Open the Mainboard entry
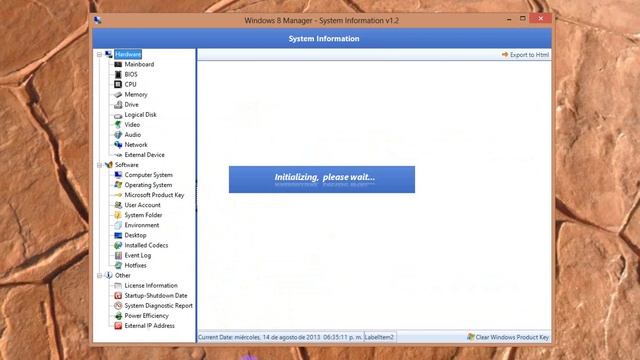Viewport: 640px width, 360px height. (139, 64)
